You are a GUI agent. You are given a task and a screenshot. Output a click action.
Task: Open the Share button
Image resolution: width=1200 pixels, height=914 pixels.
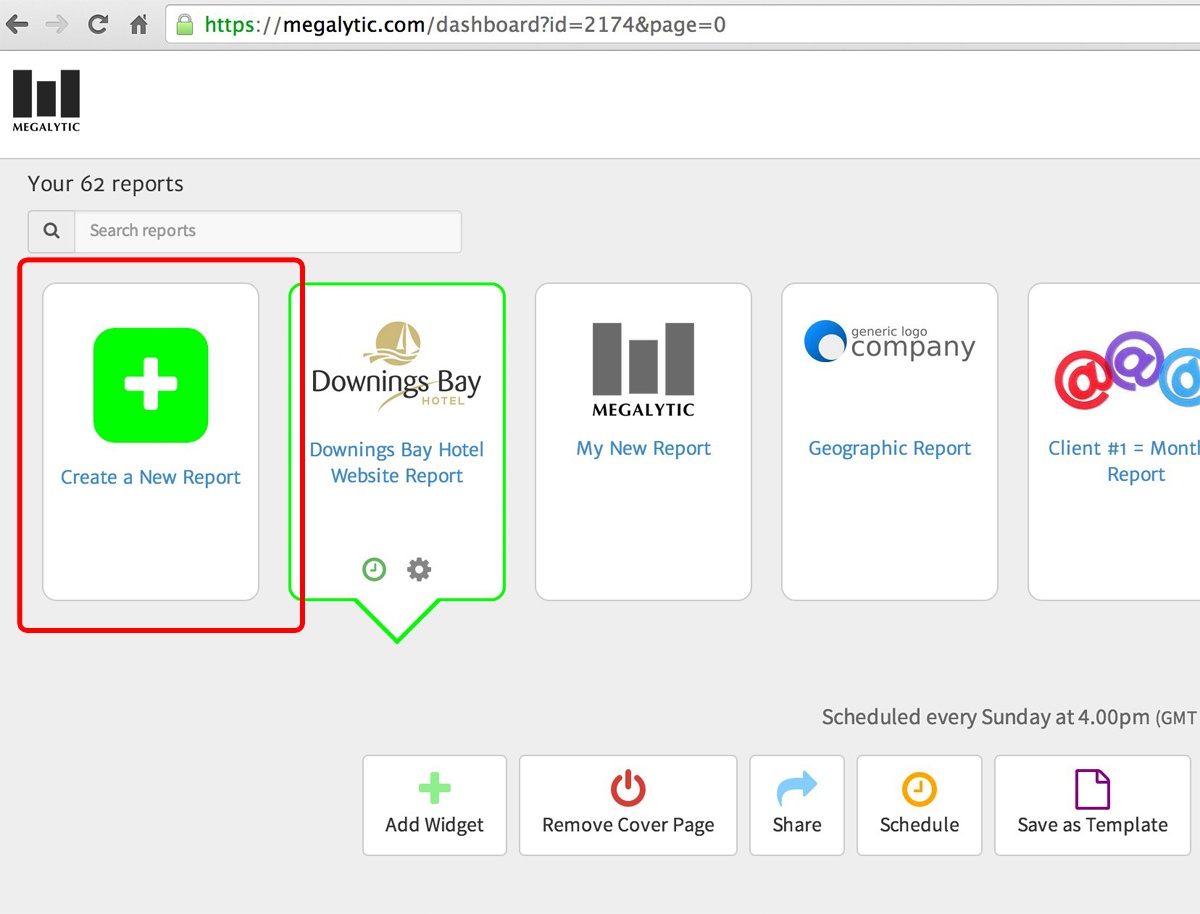pyautogui.click(x=797, y=805)
